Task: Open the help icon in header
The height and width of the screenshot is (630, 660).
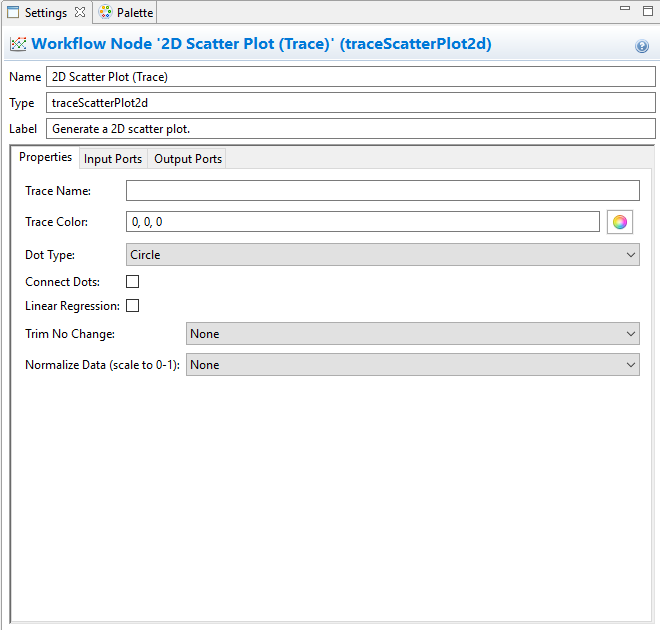Action: click(641, 46)
